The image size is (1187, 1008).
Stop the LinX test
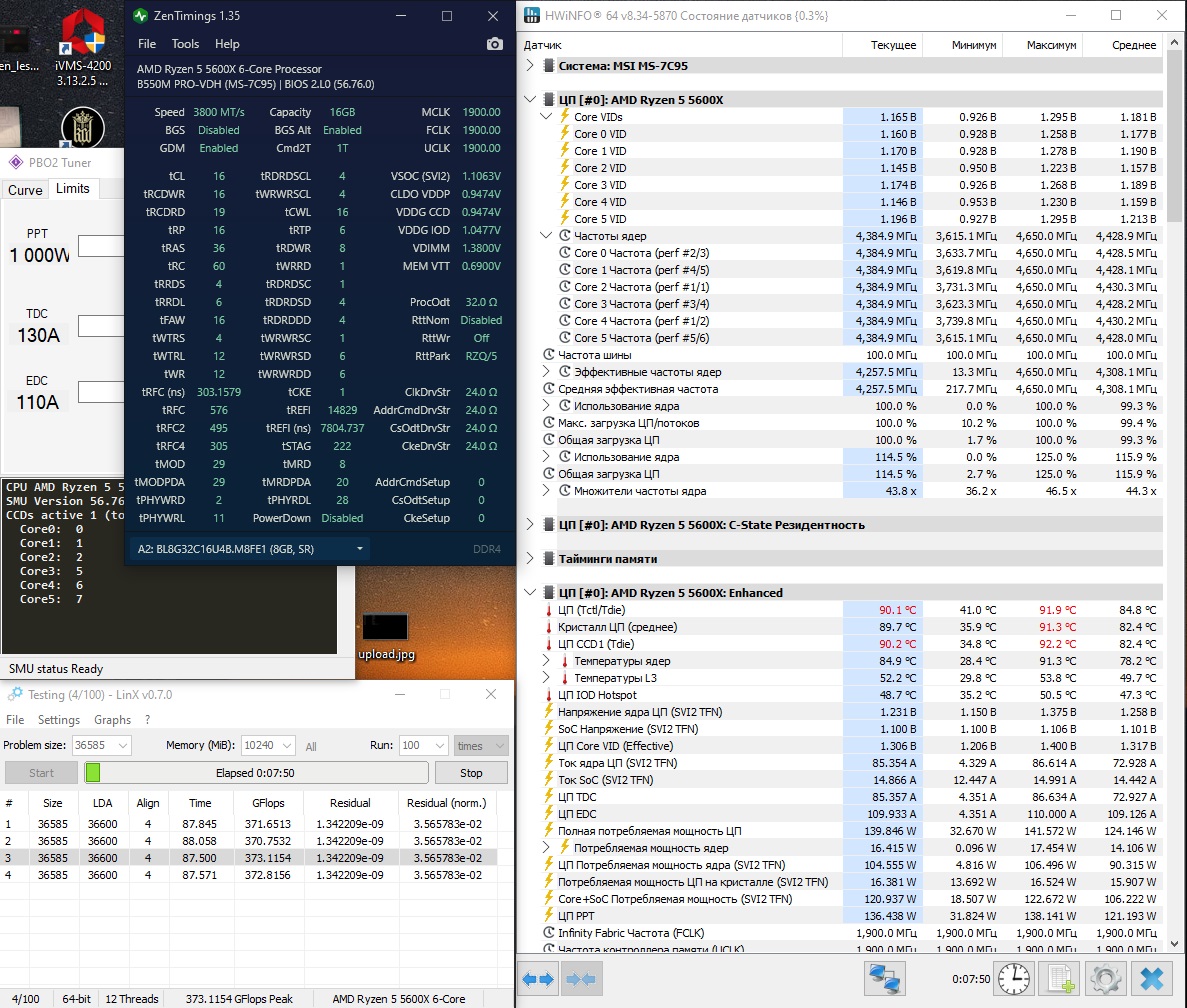(x=471, y=773)
